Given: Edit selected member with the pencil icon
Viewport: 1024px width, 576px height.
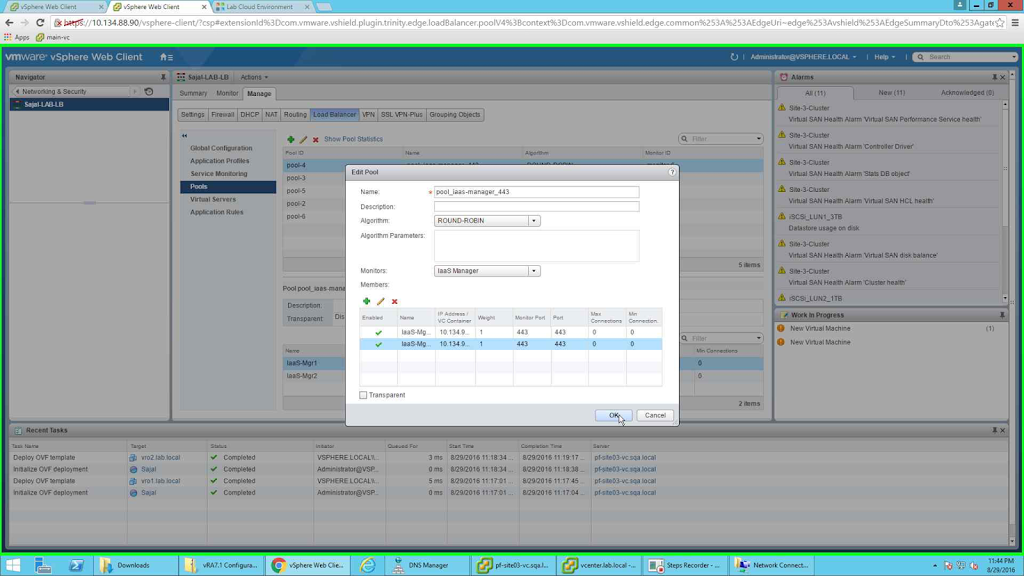Looking at the screenshot, I should pyautogui.click(x=381, y=301).
